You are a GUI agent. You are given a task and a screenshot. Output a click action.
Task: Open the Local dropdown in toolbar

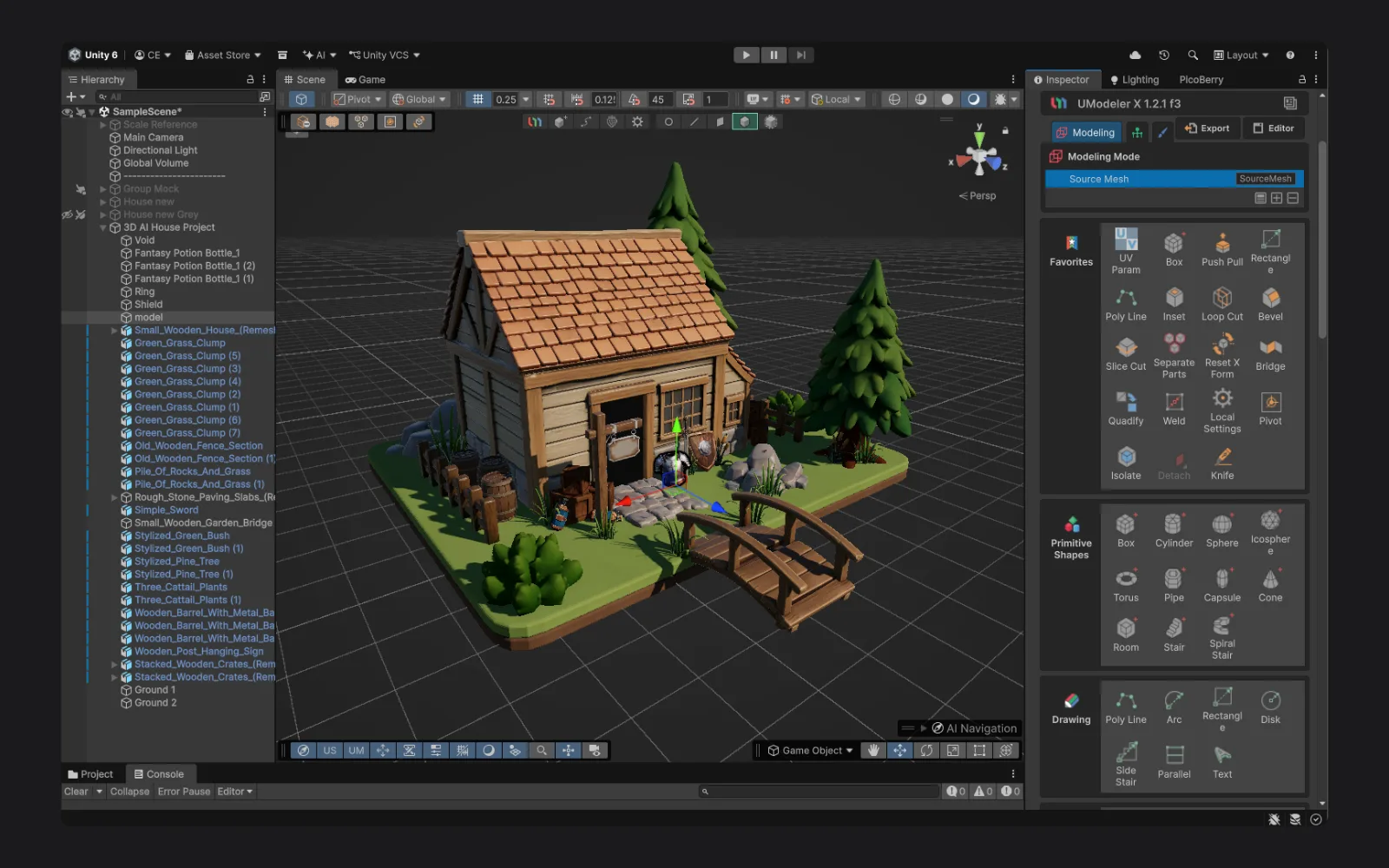coord(837,99)
